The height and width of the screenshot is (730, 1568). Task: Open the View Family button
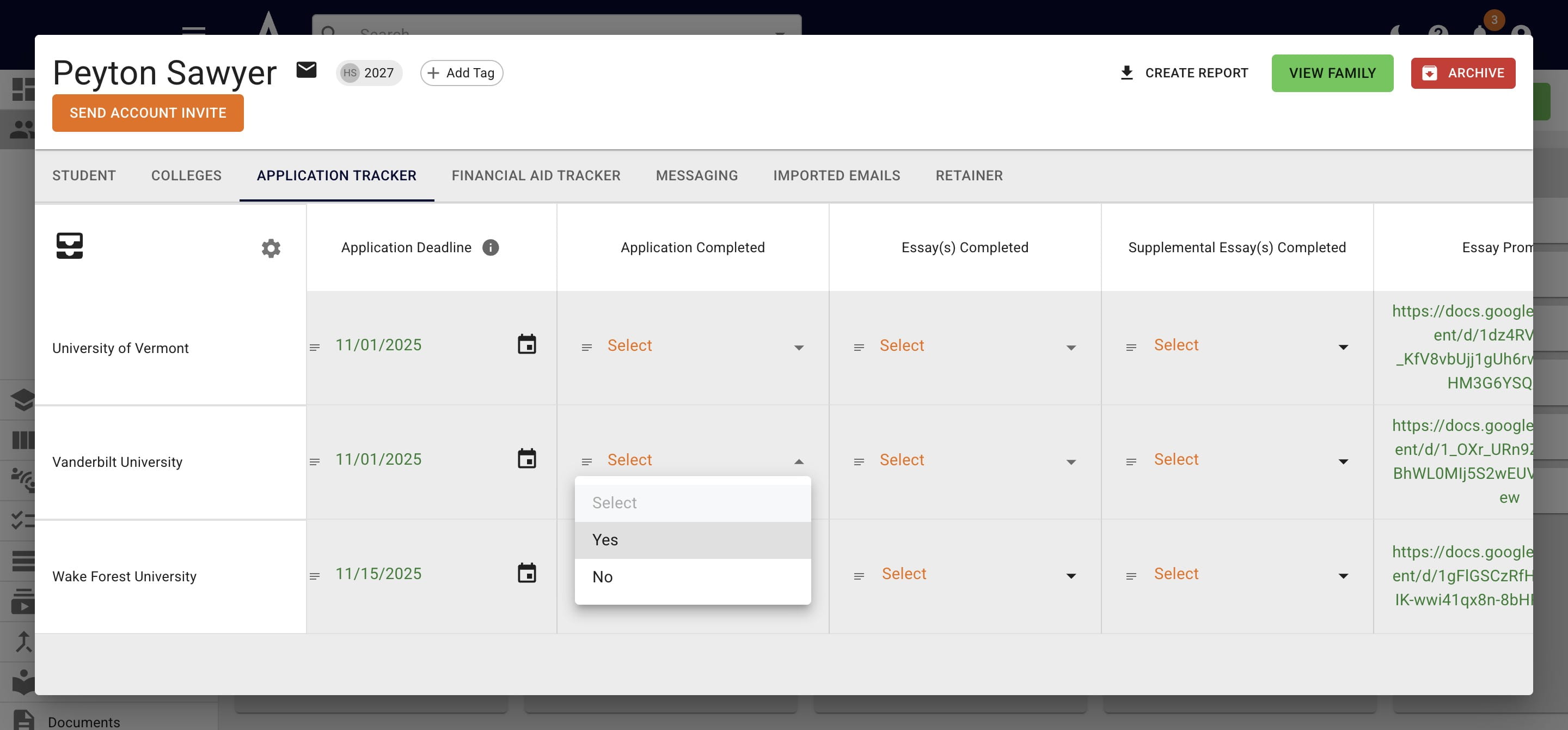click(x=1332, y=73)
